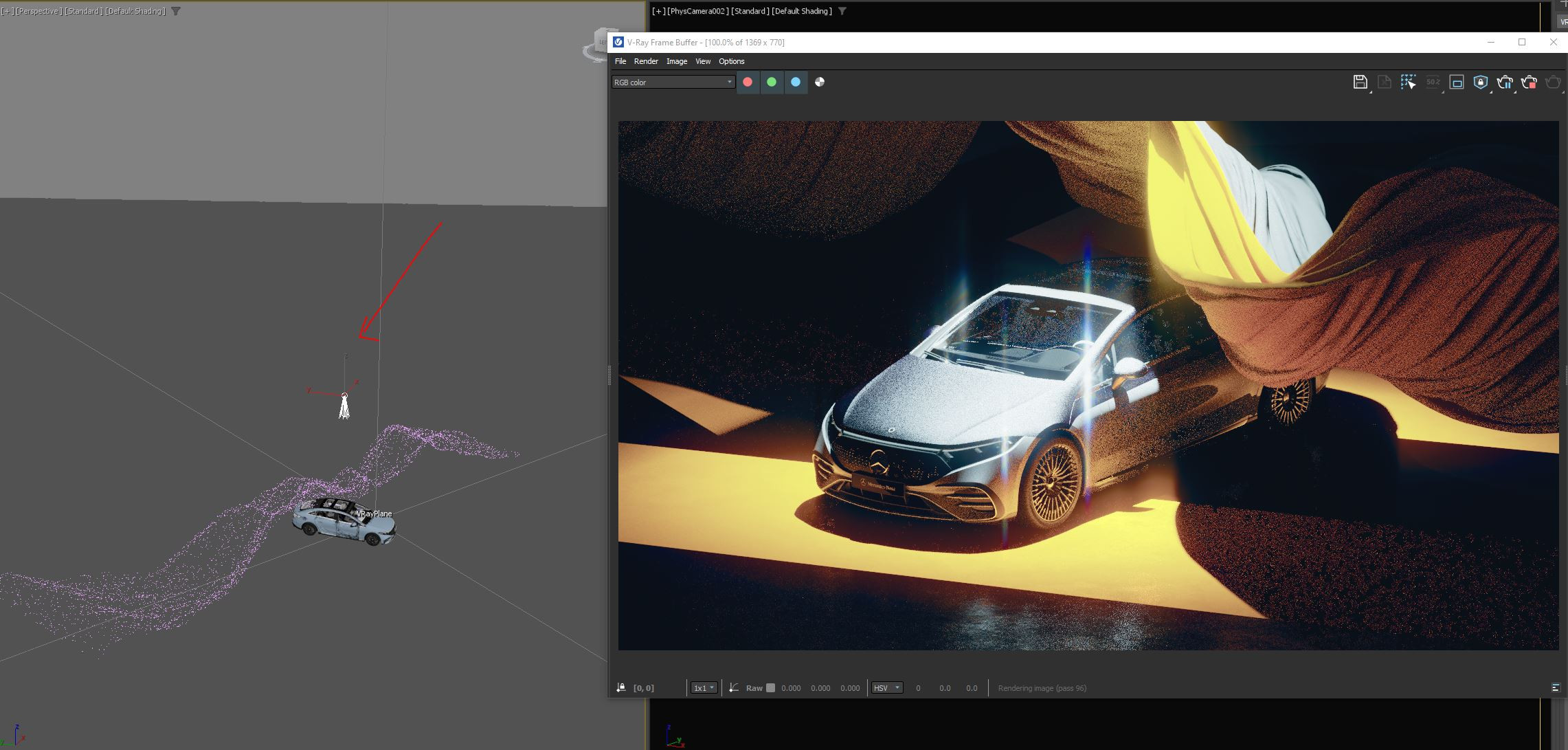Click the layers panel toggle at bottom right
Viewport: 1568px width, 750px height.
tap(1556, 688)
